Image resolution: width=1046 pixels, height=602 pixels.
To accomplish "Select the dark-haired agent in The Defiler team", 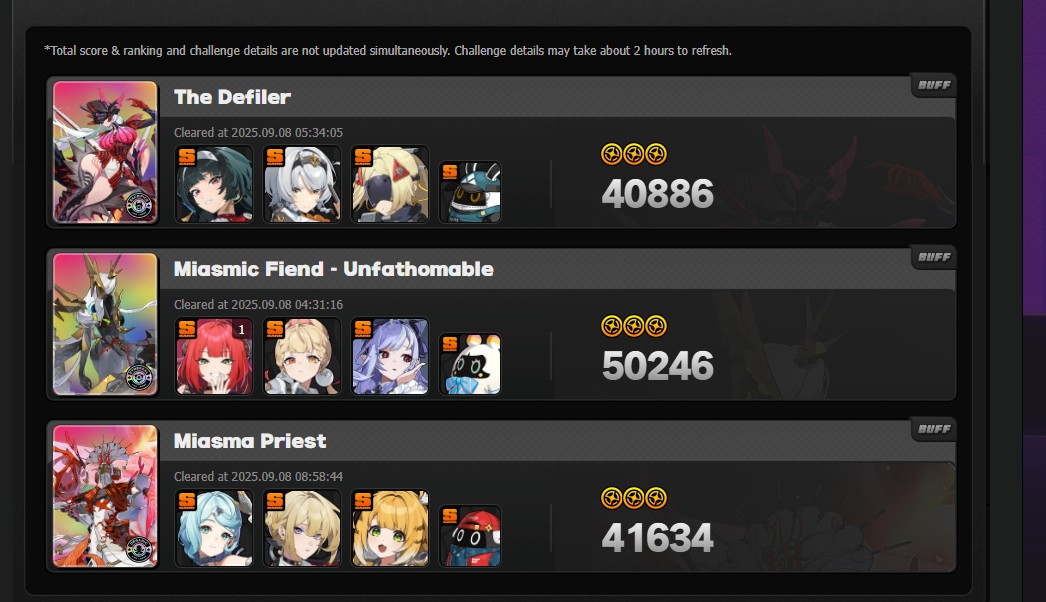I will 214,184.
